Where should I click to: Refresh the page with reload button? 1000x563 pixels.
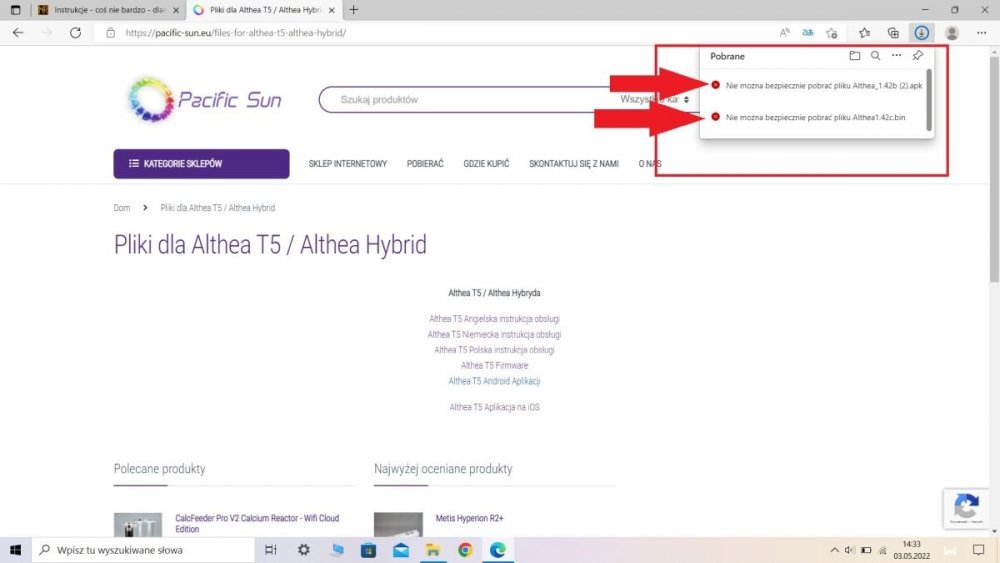click(75, 33)
